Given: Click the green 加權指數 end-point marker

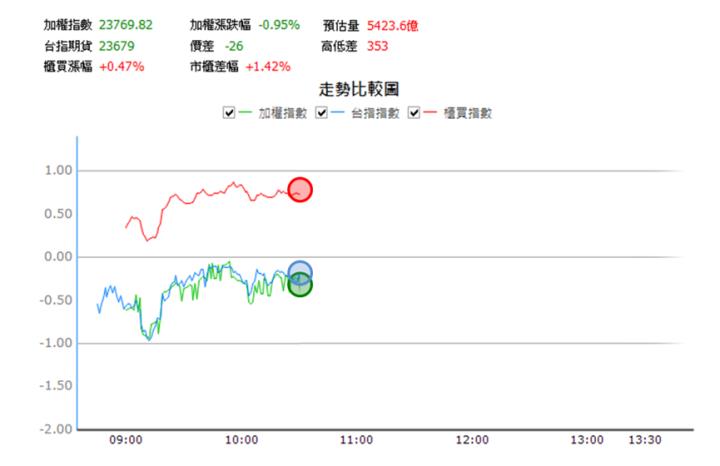Looking at the screenshot, I should point(300,286).
